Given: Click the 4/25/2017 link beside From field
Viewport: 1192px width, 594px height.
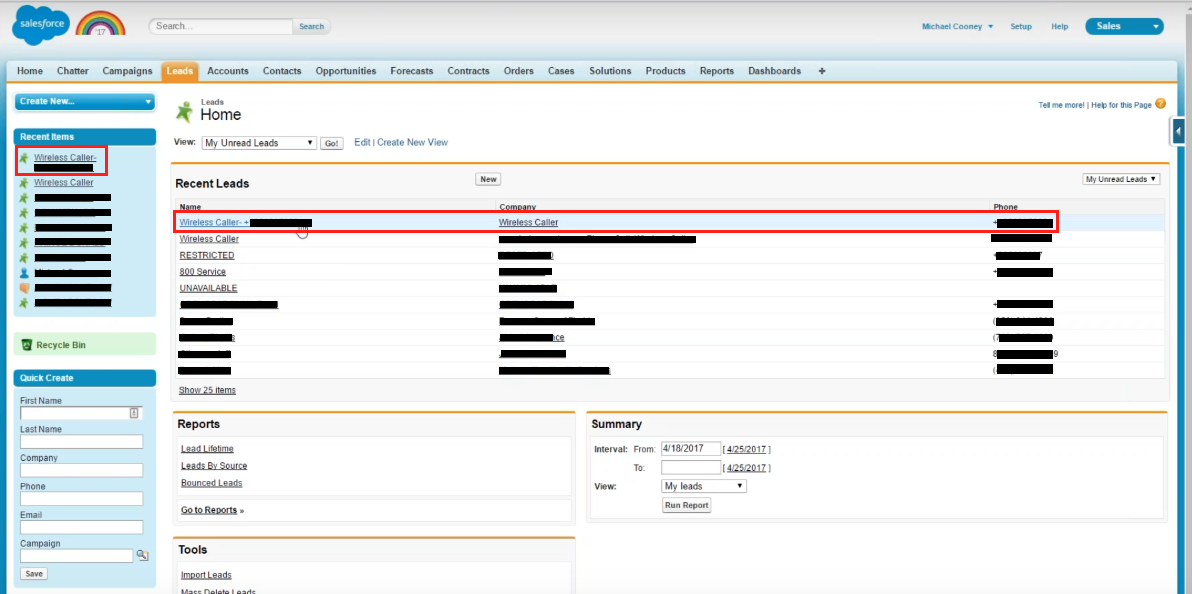Looking at the screenshot, I should [747, 449].
